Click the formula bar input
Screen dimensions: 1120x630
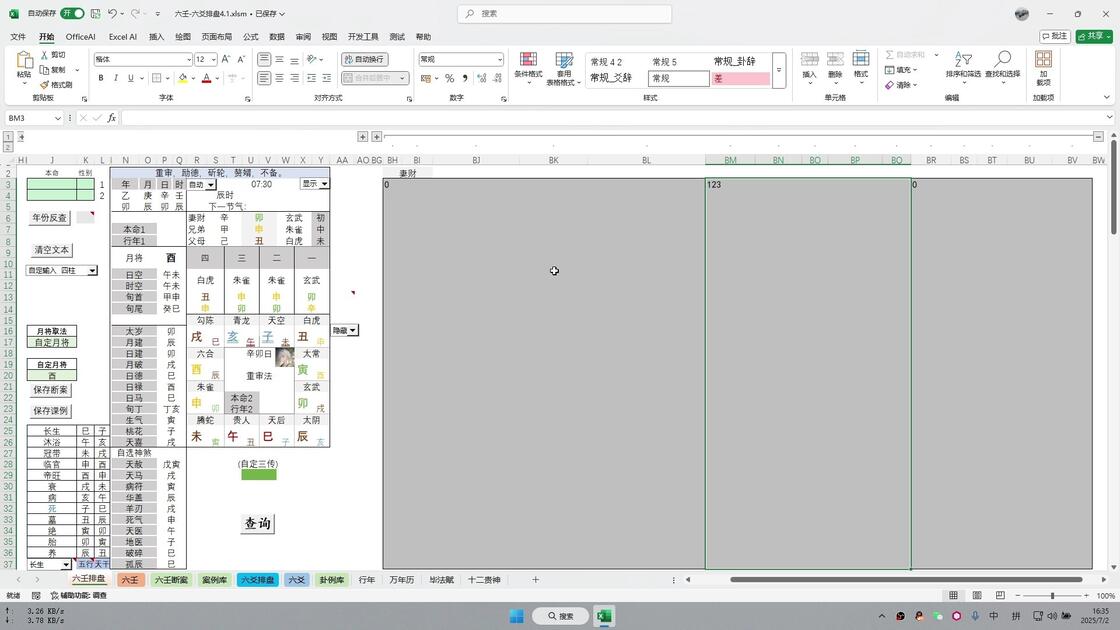pyautogui.click(x=612, y=118)
